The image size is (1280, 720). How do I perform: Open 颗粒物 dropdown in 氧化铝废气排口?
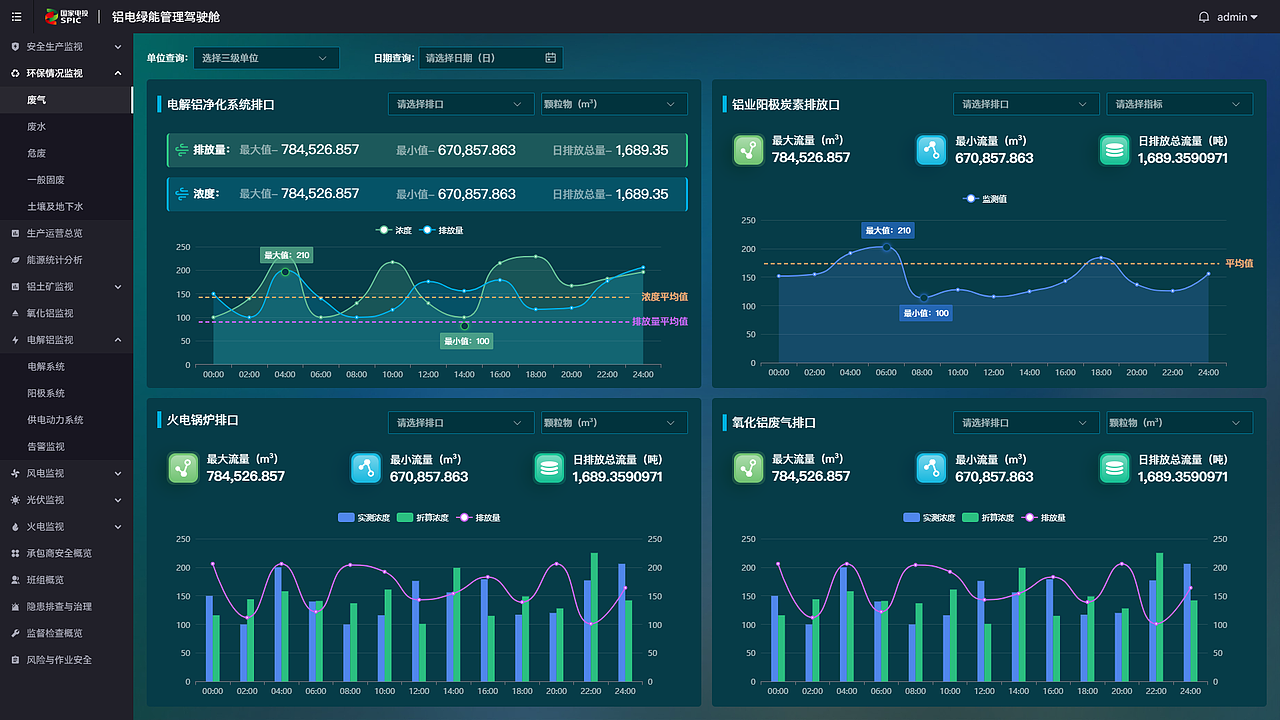point(1179,423)
